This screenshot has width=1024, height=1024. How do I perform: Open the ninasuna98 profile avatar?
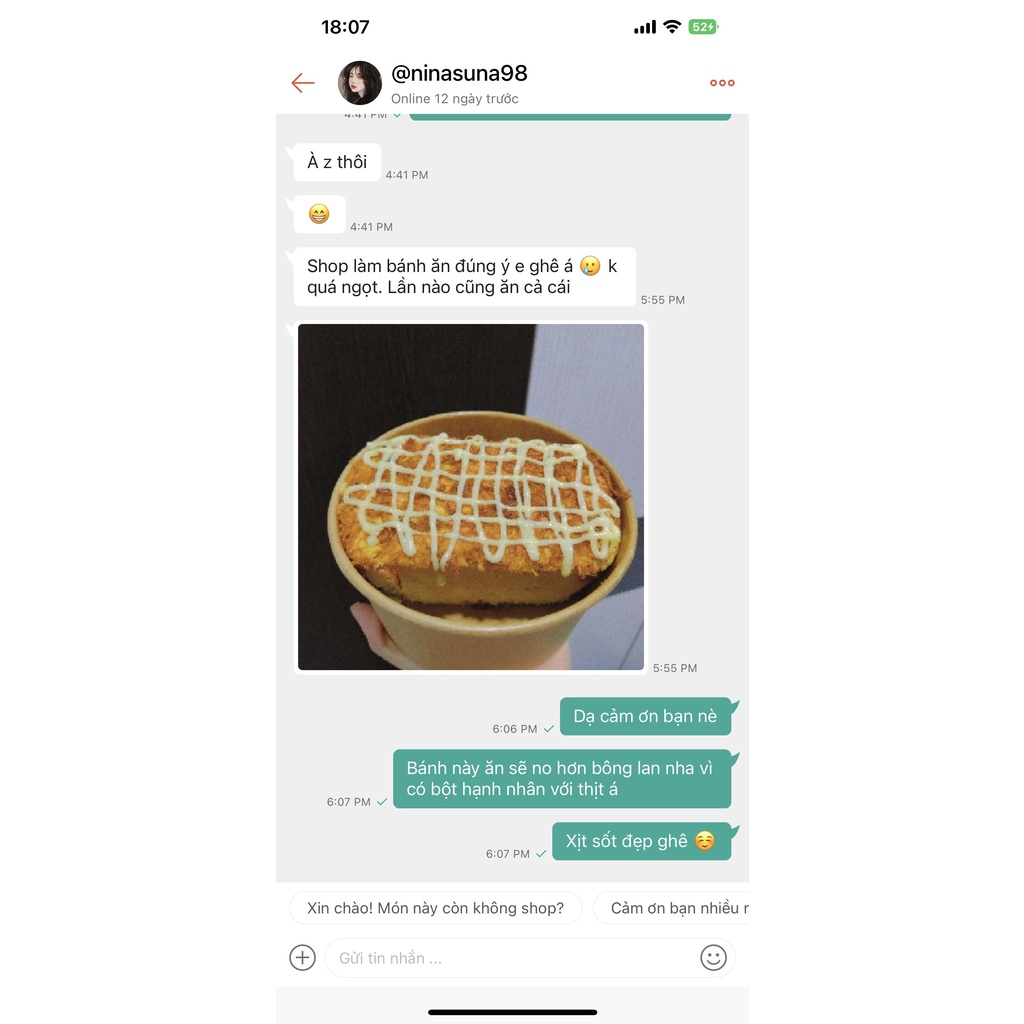click(x=359, y=83)
